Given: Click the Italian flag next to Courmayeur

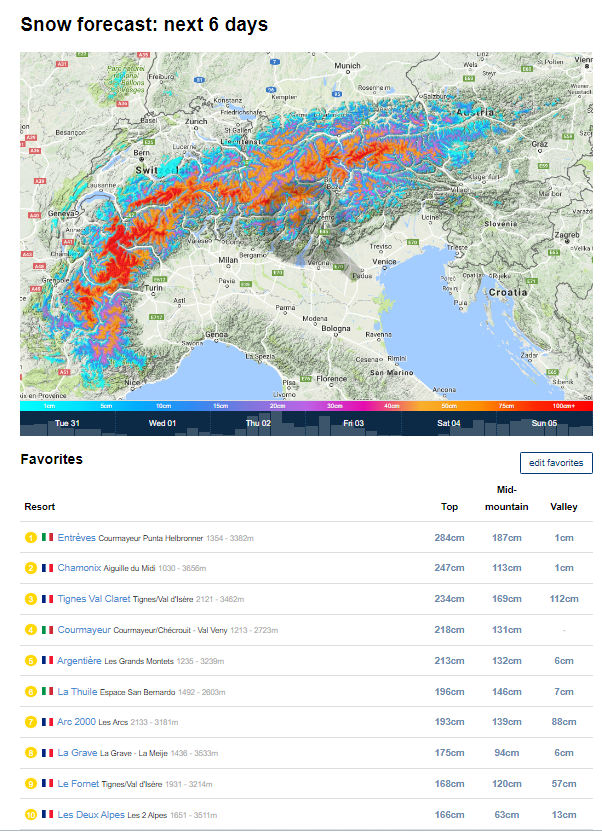Looking at the screenshot, I should point(47,630).
